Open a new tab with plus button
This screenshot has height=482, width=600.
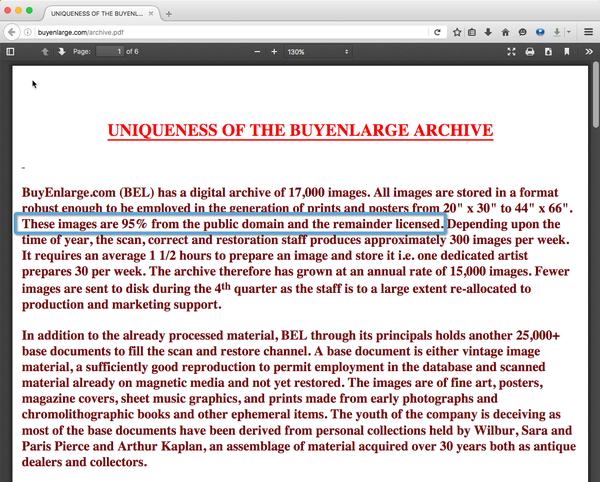point(168,14)
